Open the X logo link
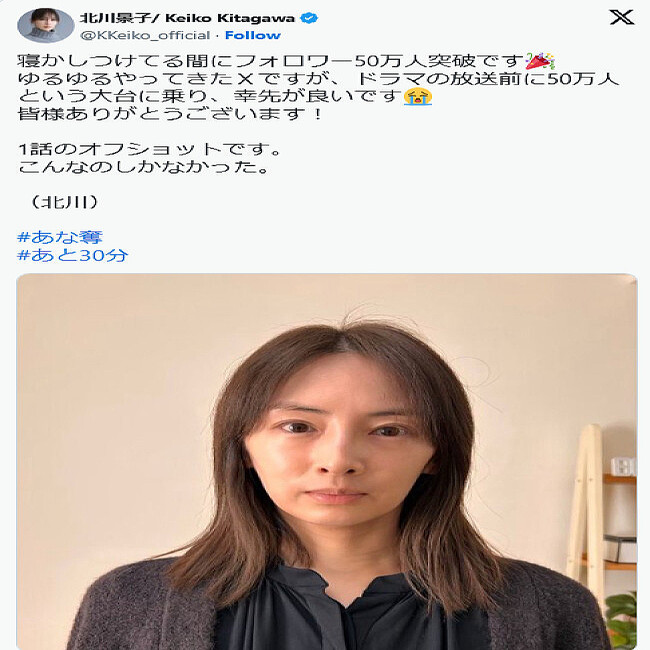Screen dimensions: 650x650 coord(622,17)
